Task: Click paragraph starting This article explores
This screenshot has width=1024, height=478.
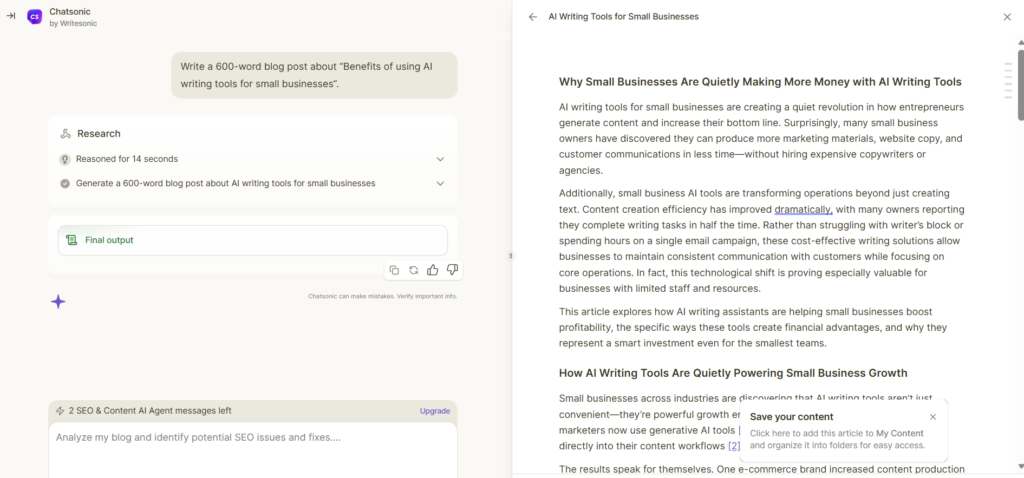Action: (753, 328)
